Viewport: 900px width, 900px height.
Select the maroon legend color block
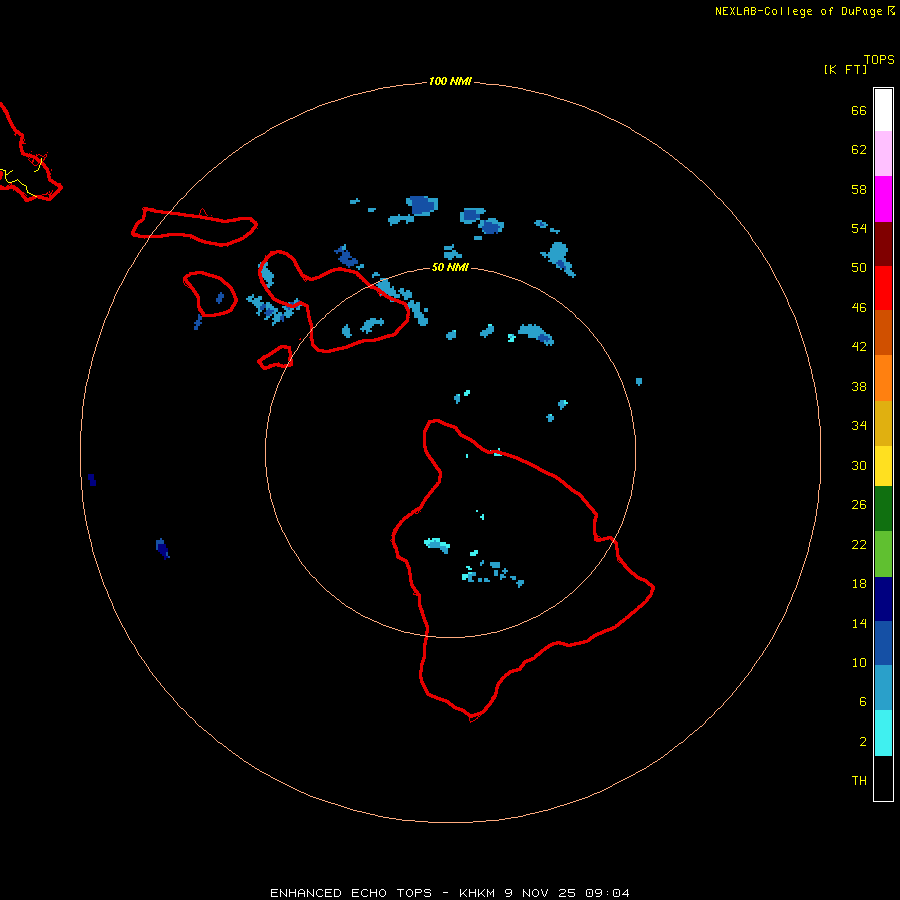[x=883, y=243]
